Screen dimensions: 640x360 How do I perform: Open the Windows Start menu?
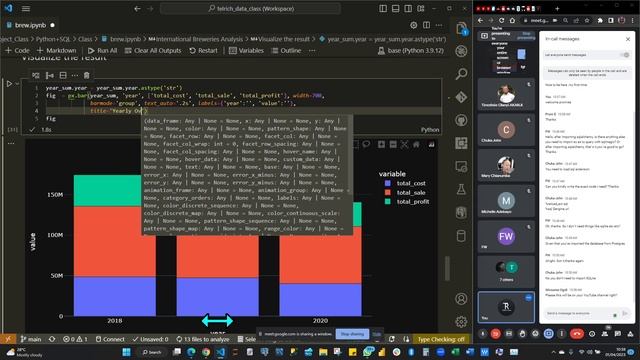point(127,352)
